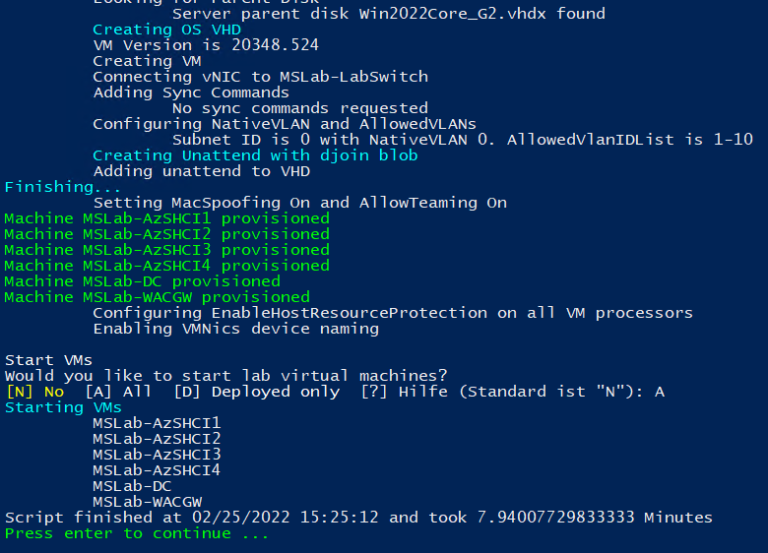Click the "[N] No" prompt option

[34, 392]
